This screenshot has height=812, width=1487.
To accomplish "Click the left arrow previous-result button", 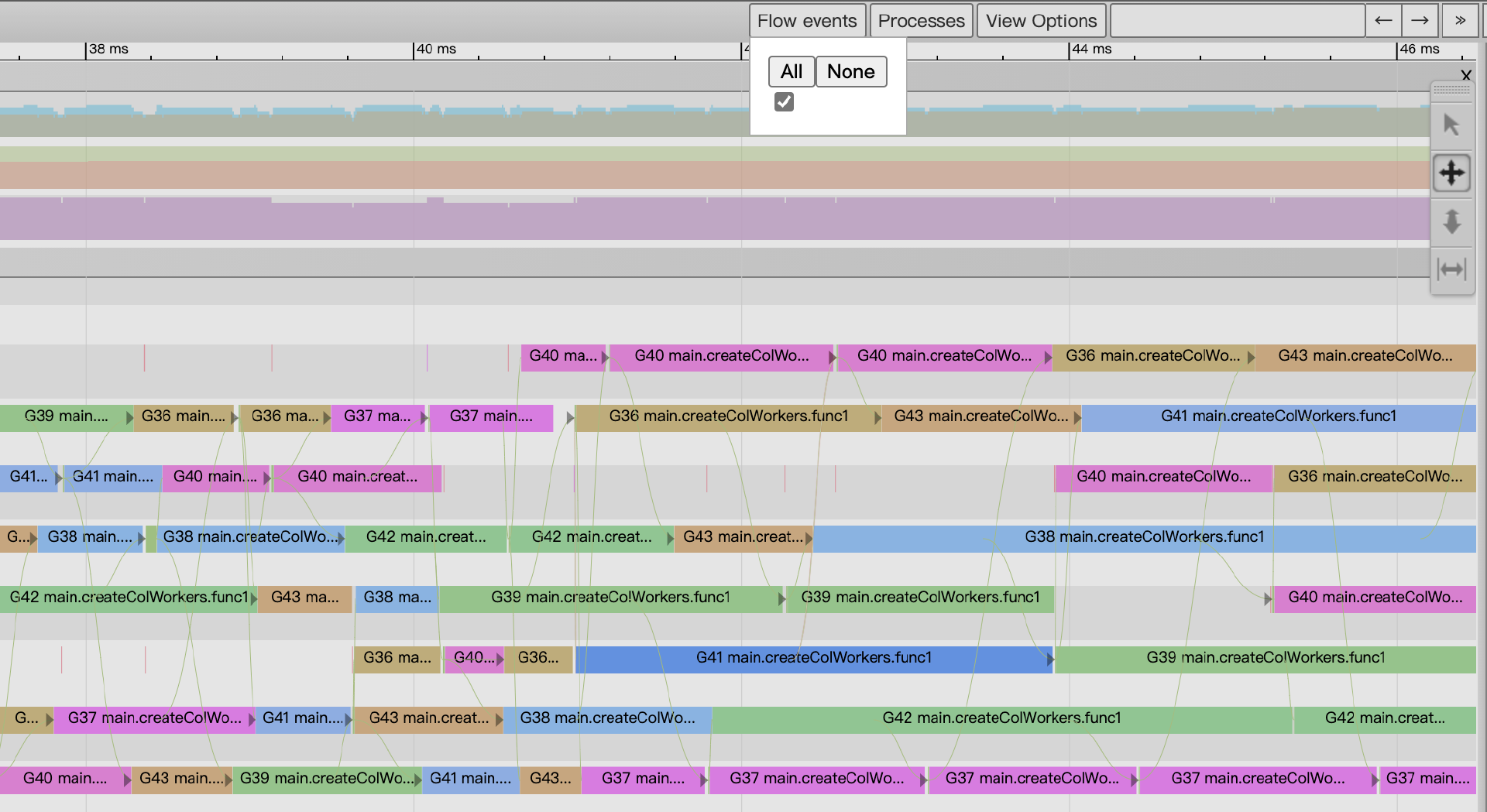I will click(x=1383, y=21).
